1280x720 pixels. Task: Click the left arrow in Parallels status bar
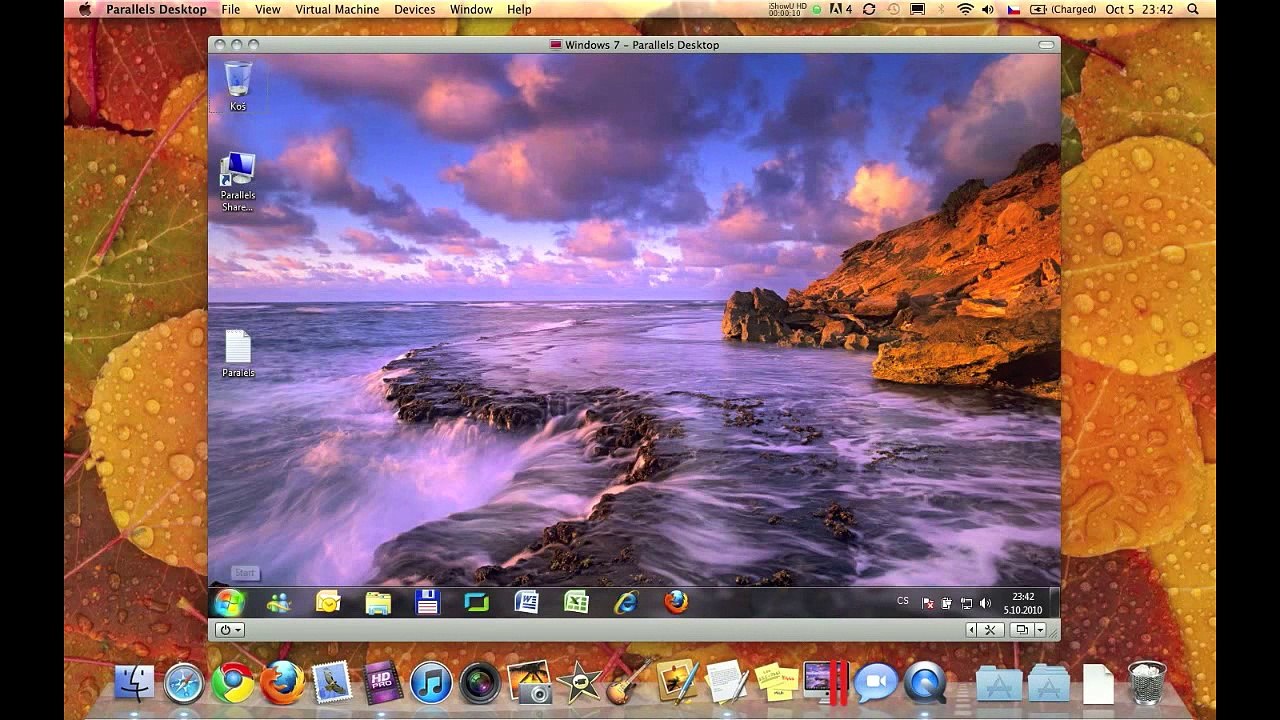click(971, 630)
